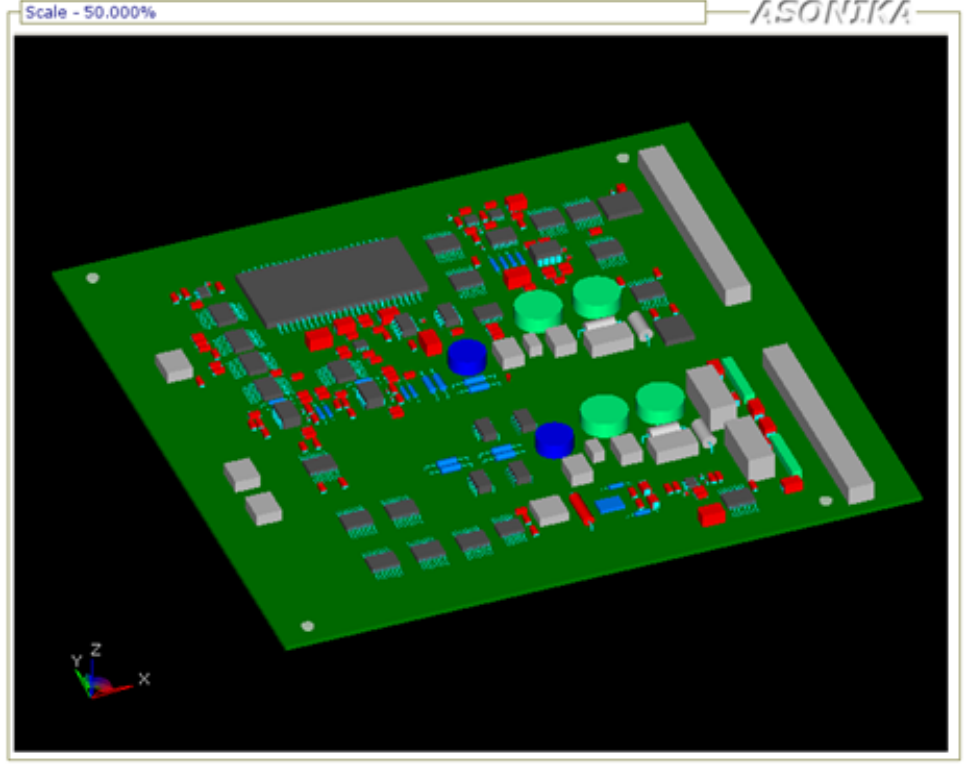The height and width of the screenshot is (767, 967).
Task: Pick the green cylinder nearest the lower connector
Action: click(x=660, y=402)
